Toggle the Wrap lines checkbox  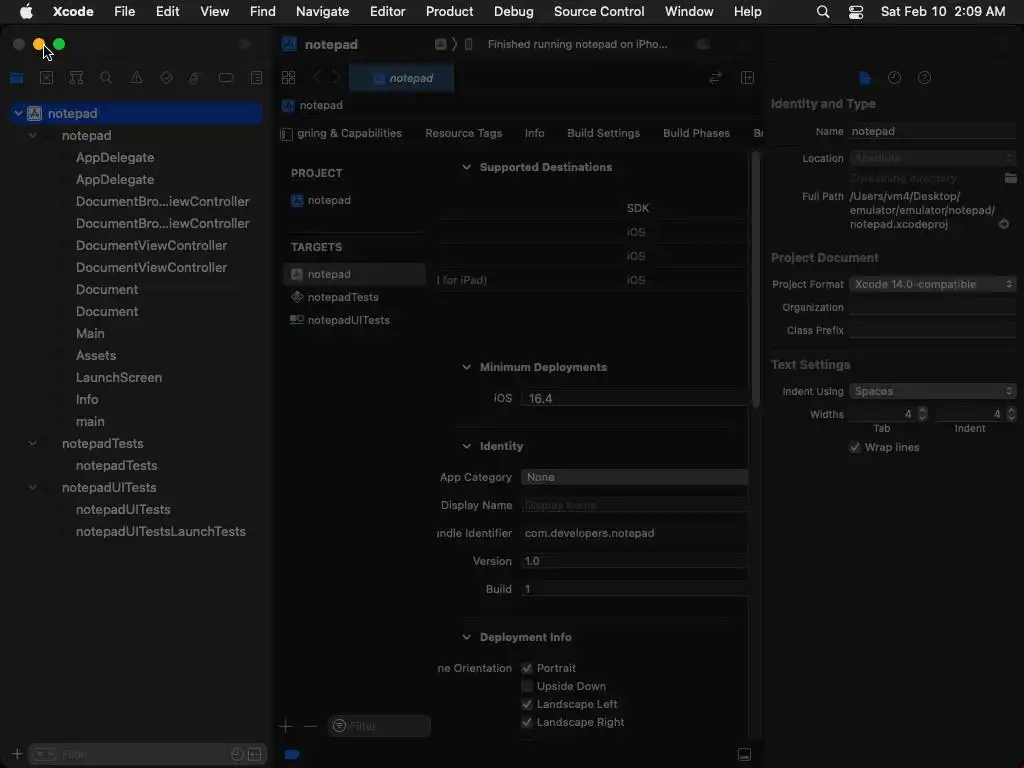point(854,447)
